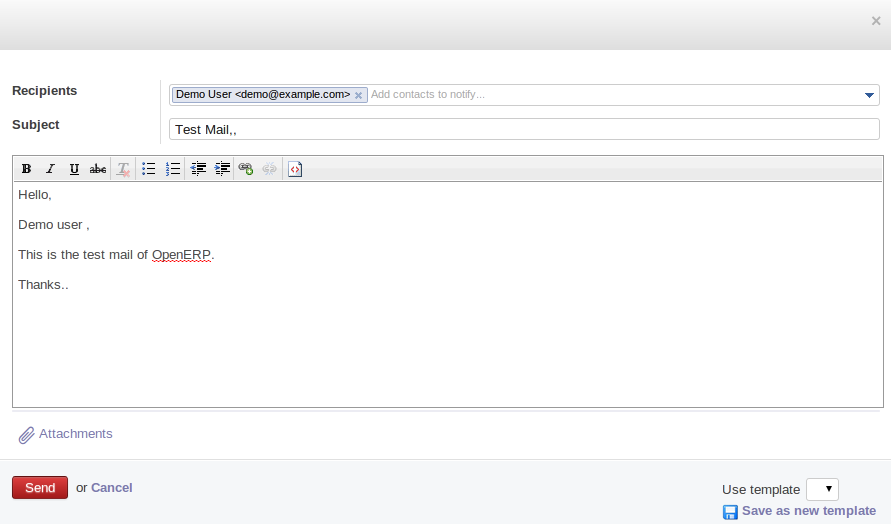Insert a bulleted list
891x524 pixels.
pos(149,169)
